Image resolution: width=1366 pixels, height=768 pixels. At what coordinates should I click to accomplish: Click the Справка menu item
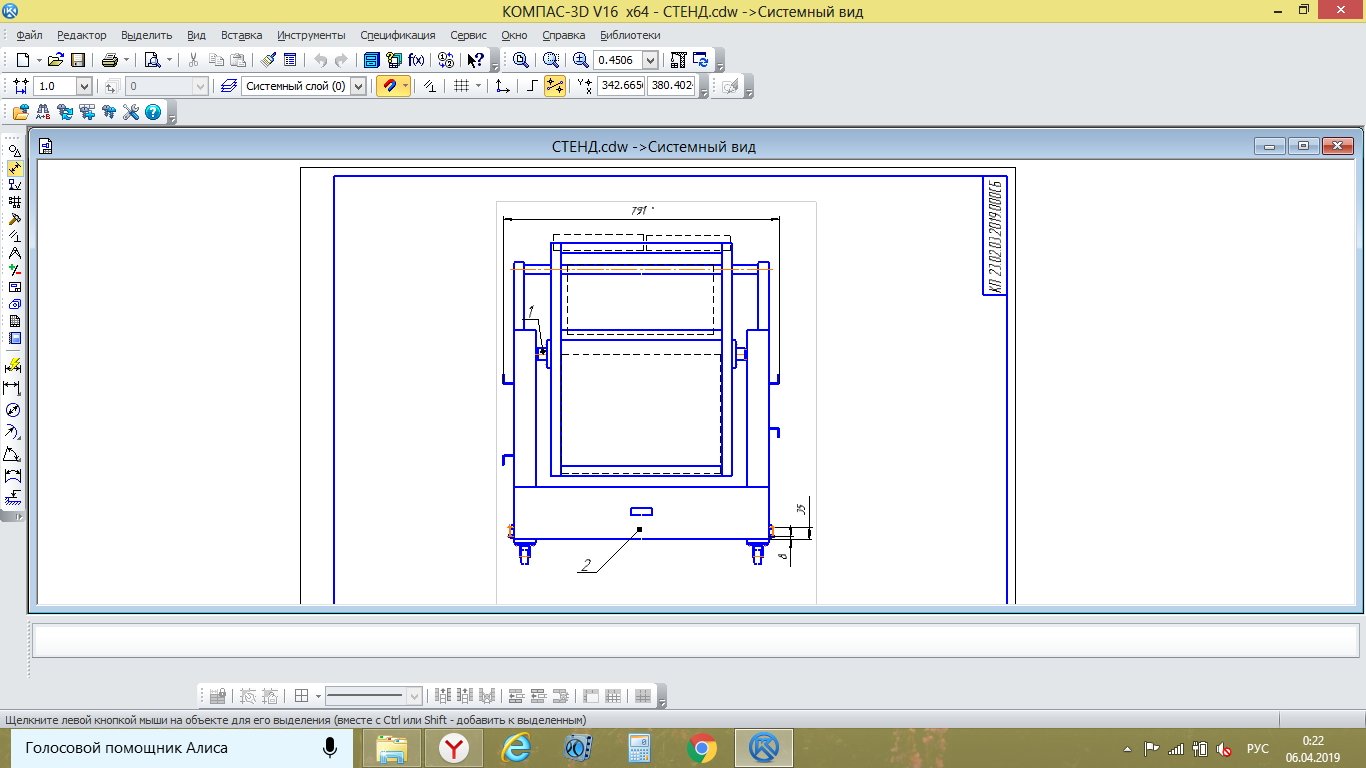(563, 35)
